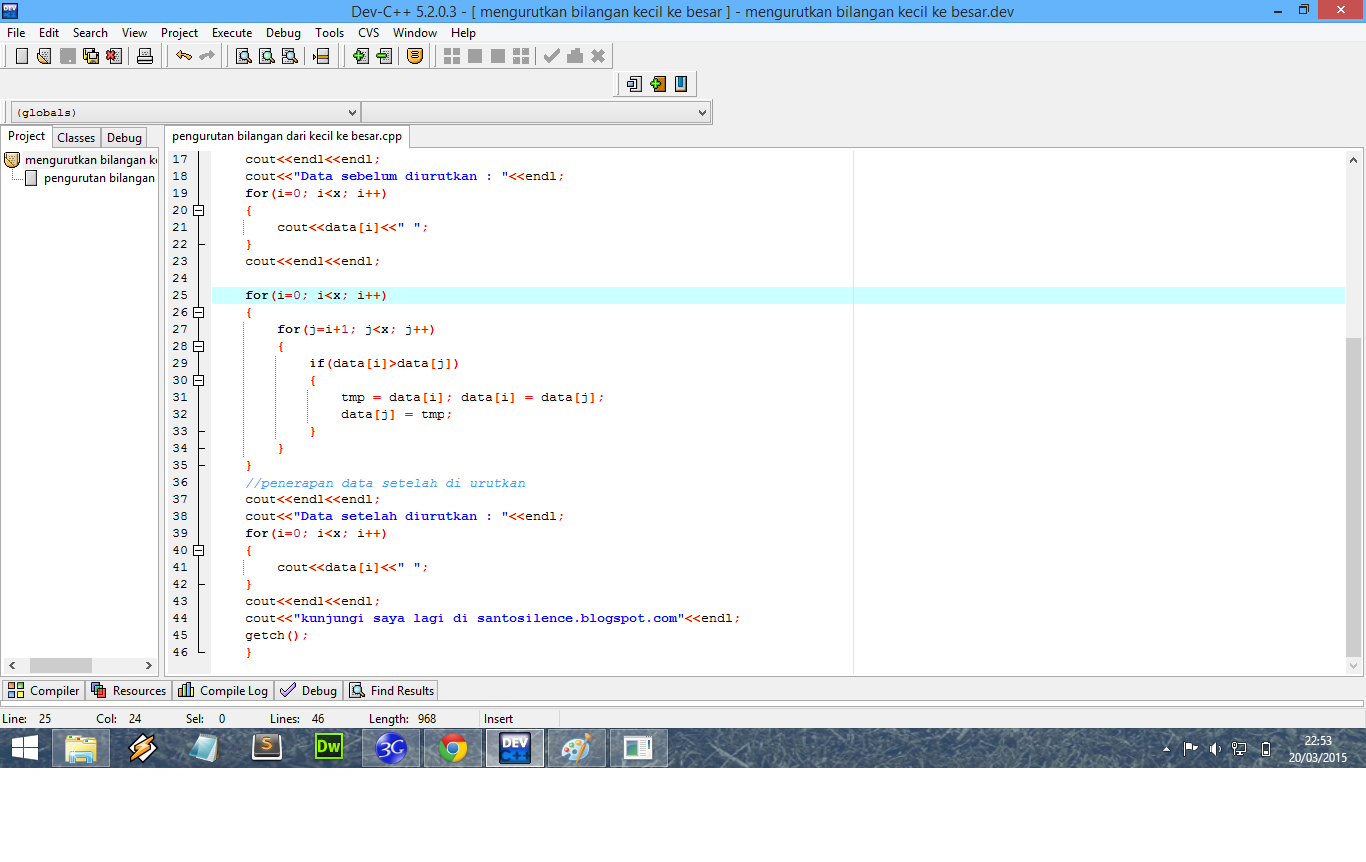Show hidden system tray icons
Image resolution: width=1366 pixels, height=862 pixels.
[1166, 748]
